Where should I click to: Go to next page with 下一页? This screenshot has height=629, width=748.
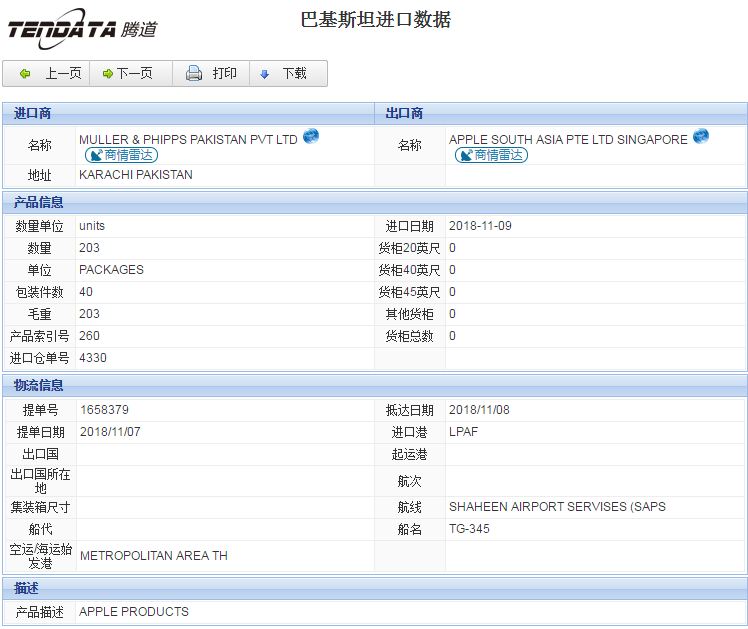(x=129, y=74)
